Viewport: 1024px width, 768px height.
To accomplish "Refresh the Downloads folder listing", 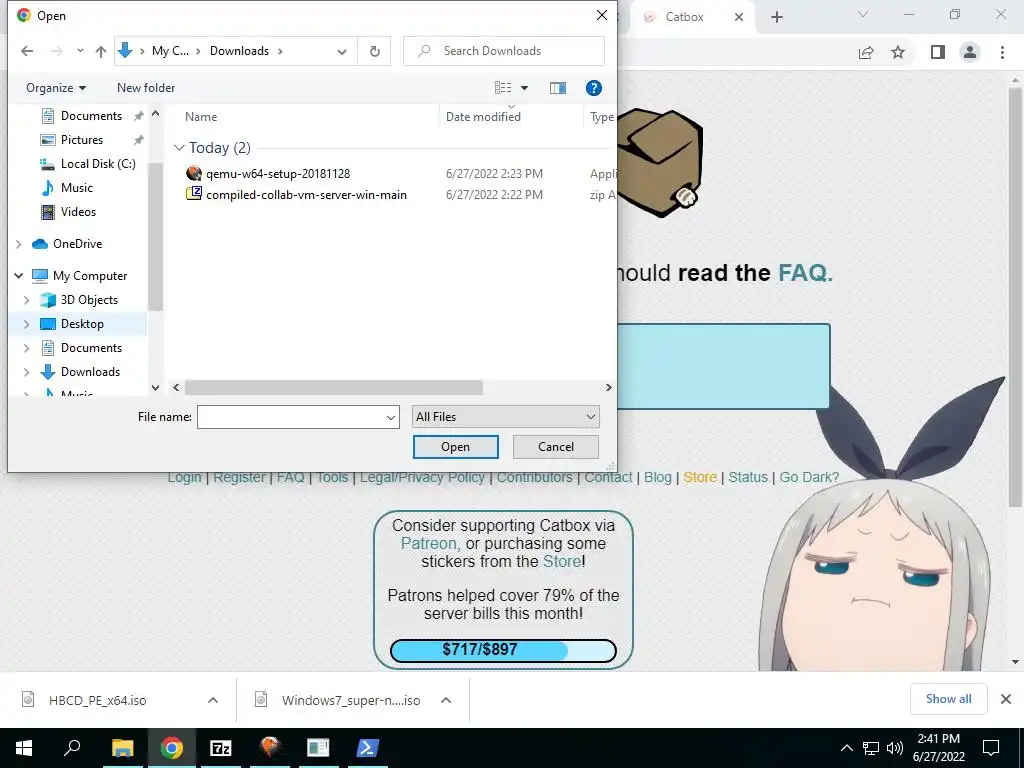I will (x=375, y=51).
